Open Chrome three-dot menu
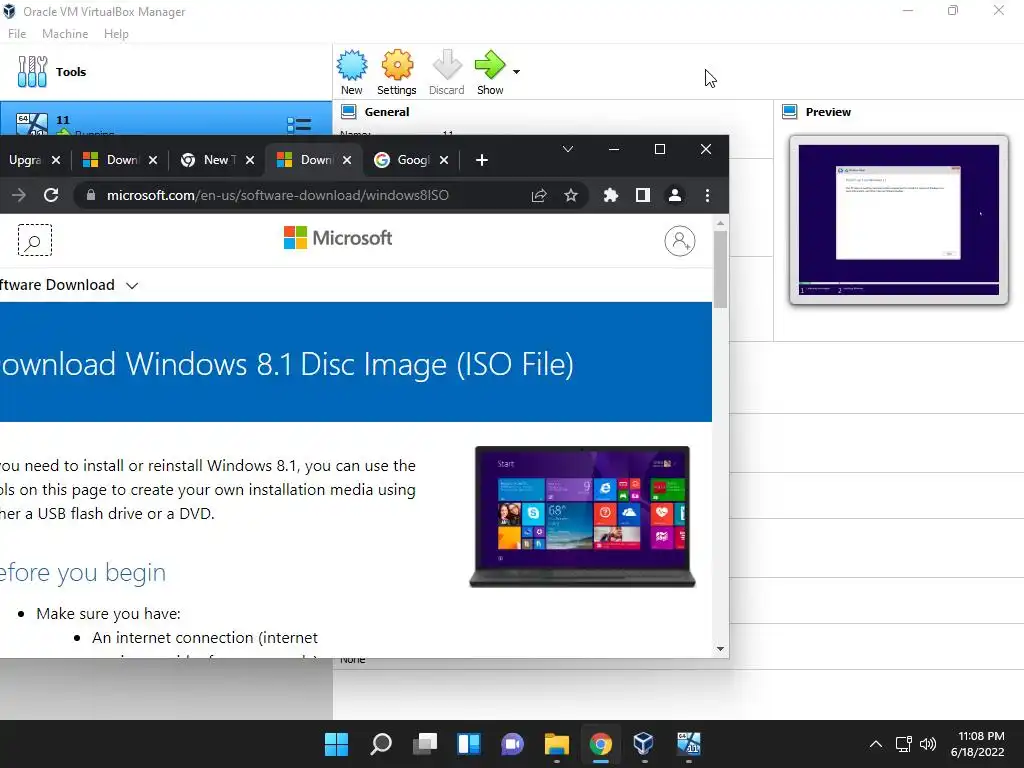The image size is (1024, 768). pyautogui.click(x=707, y=195)
